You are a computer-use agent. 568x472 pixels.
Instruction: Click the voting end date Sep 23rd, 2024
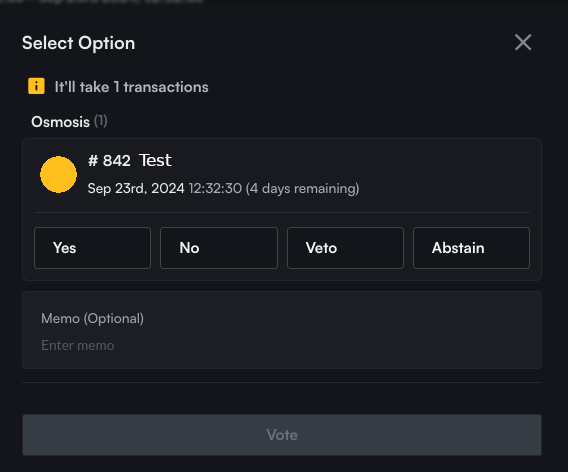[x=136, y=188]
